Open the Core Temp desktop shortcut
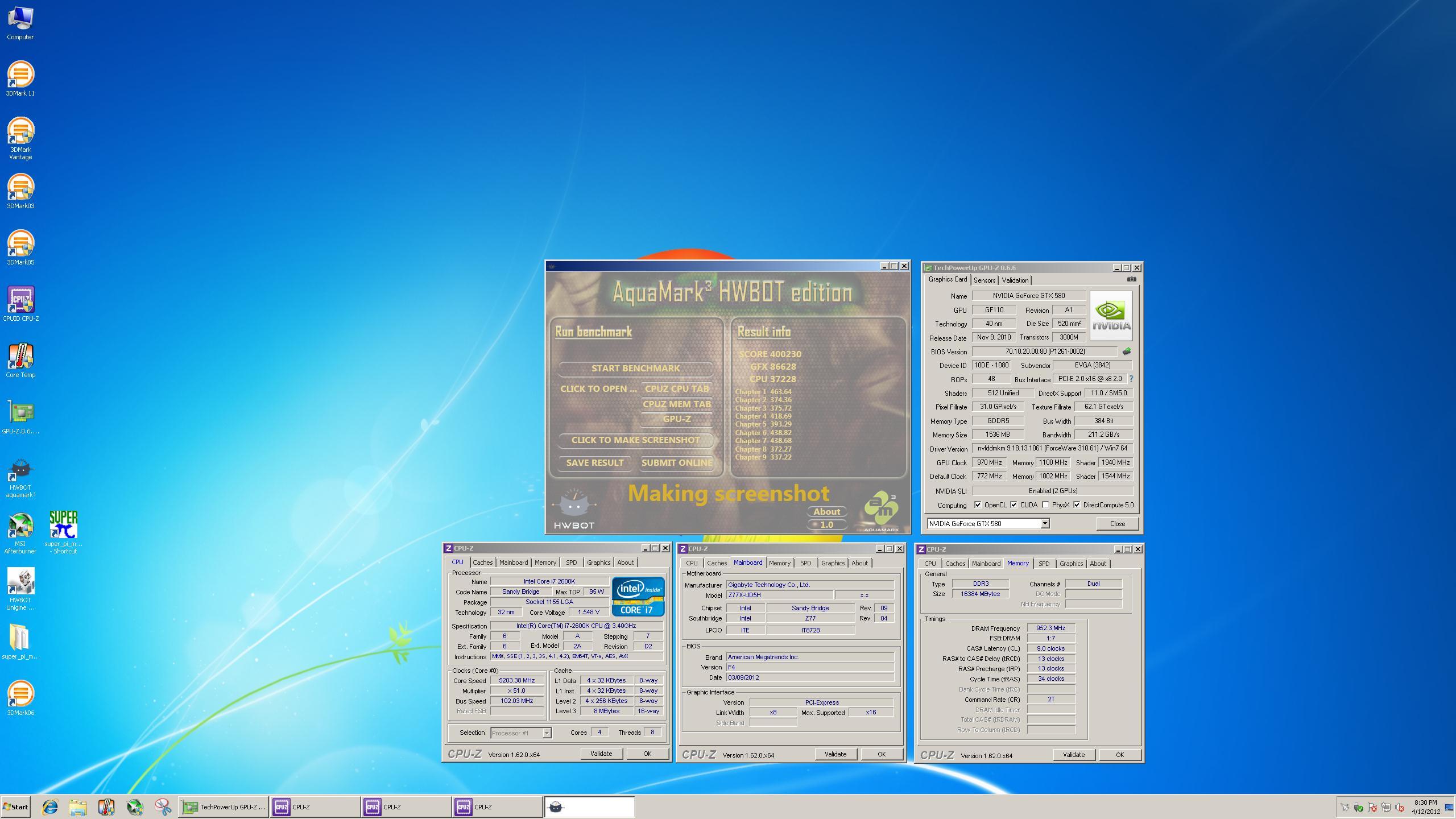The width and height of the screenshot is (1456, 819). tap(20, 360)
